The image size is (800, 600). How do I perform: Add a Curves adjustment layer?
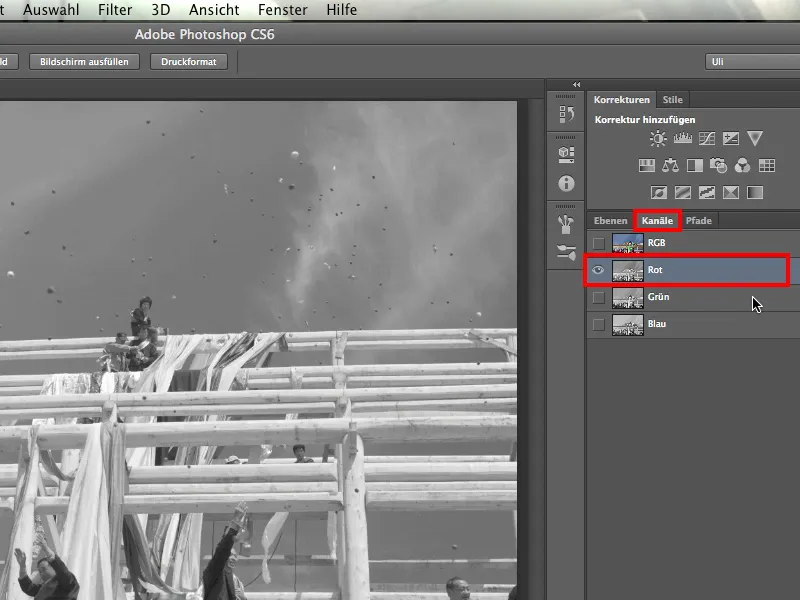(707, 138)
